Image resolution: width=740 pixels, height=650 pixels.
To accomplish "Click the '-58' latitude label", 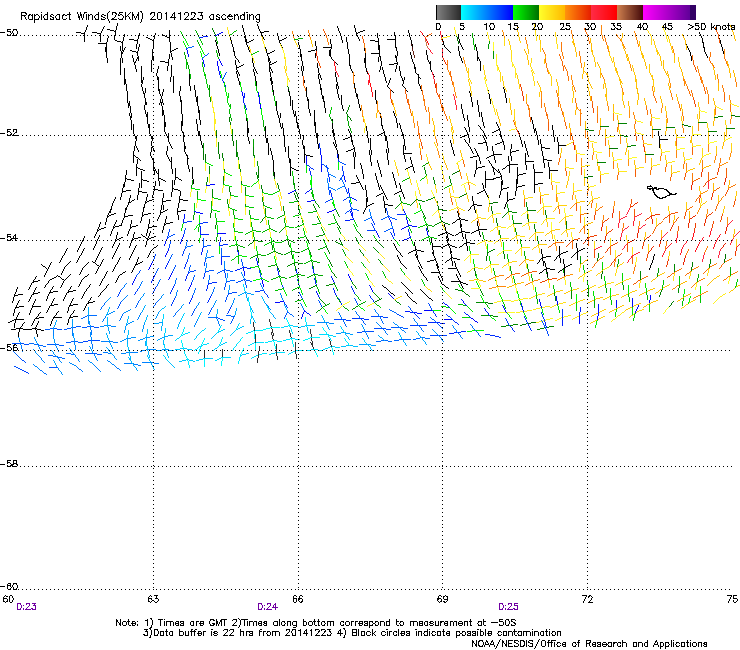I will click(x=9, y=464).
